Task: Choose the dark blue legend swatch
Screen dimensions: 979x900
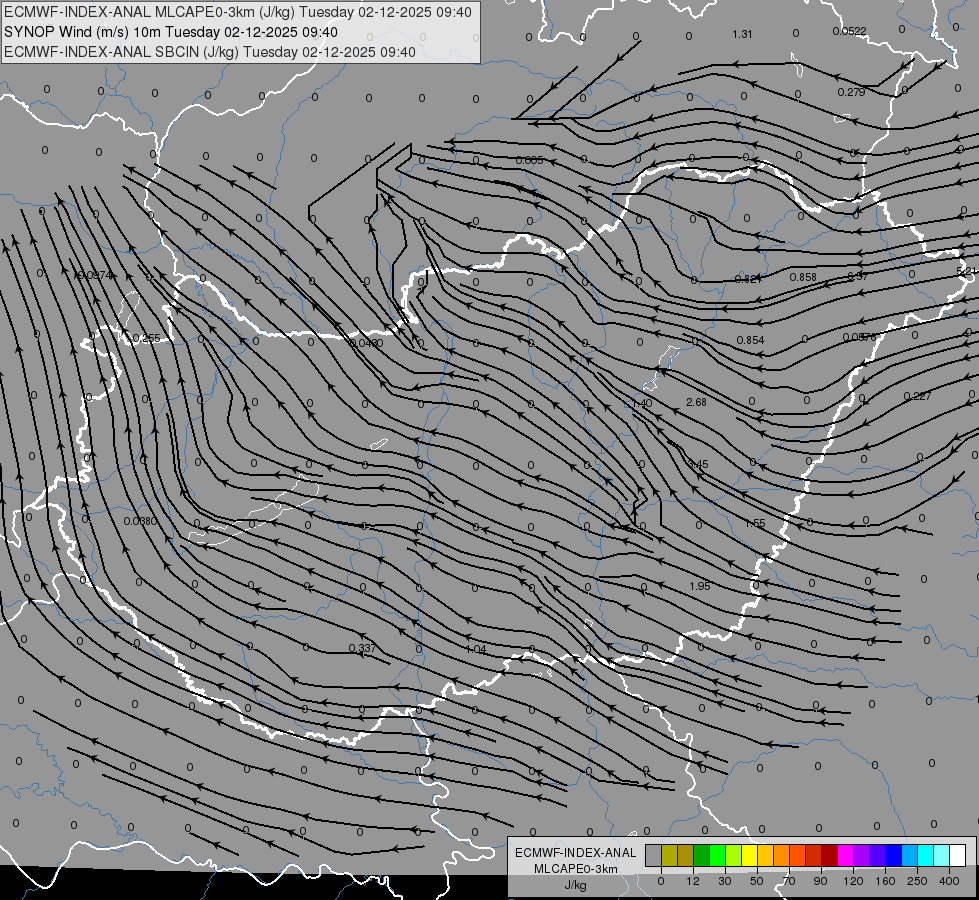Action: 893,855
